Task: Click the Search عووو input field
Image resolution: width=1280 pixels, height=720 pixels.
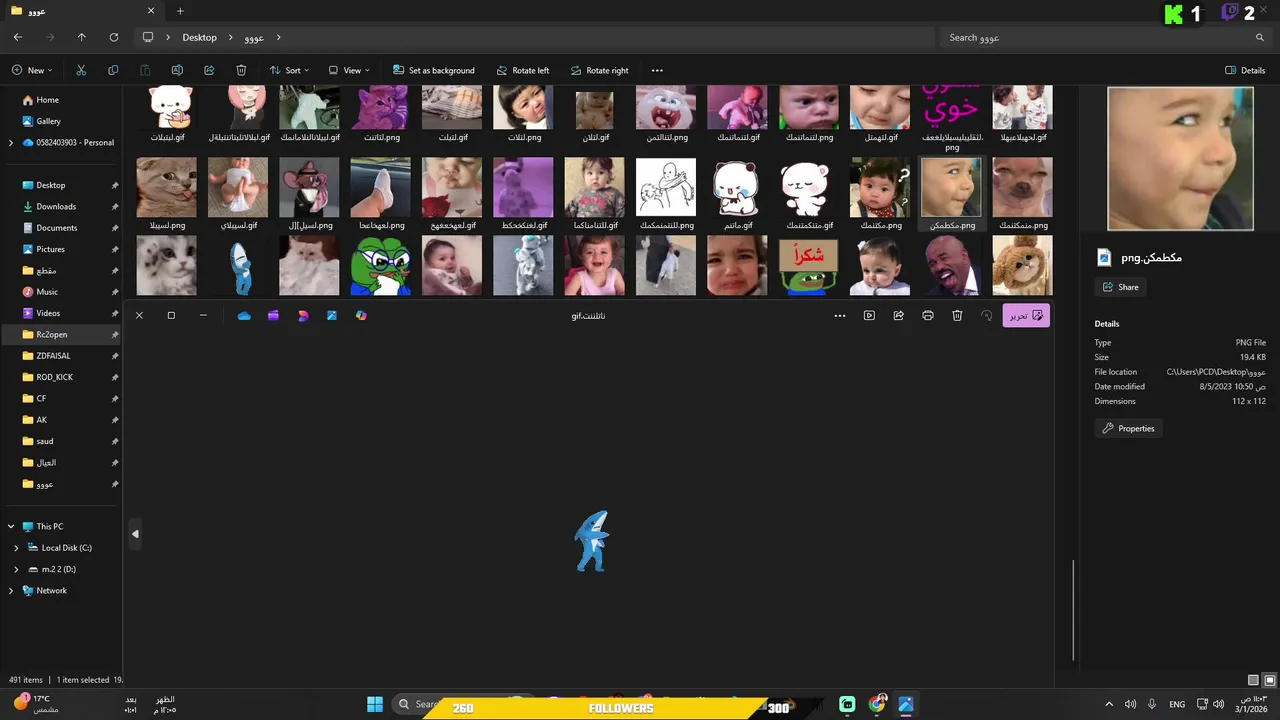Action: 1104,37
